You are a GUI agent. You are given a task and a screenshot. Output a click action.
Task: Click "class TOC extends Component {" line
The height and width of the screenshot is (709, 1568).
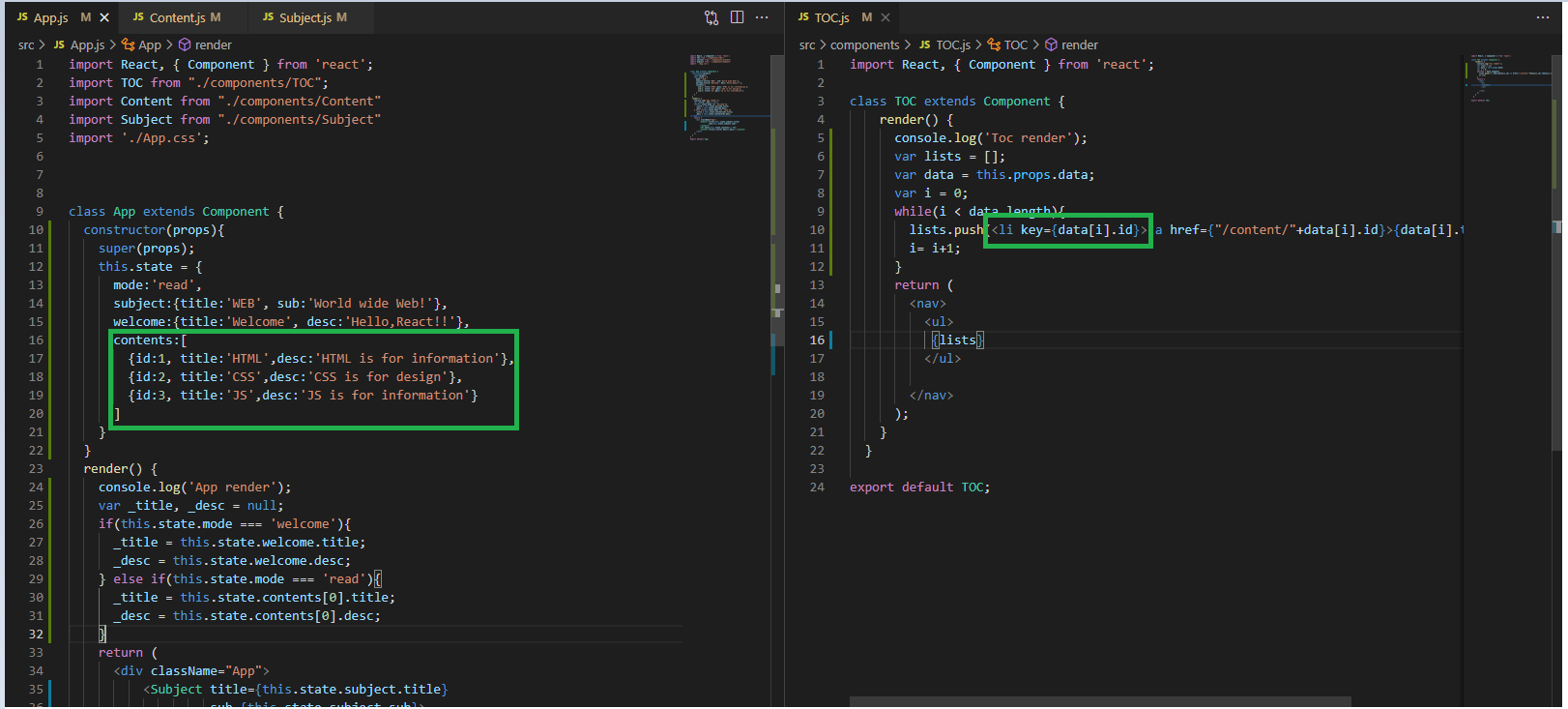tap(957, 102)
